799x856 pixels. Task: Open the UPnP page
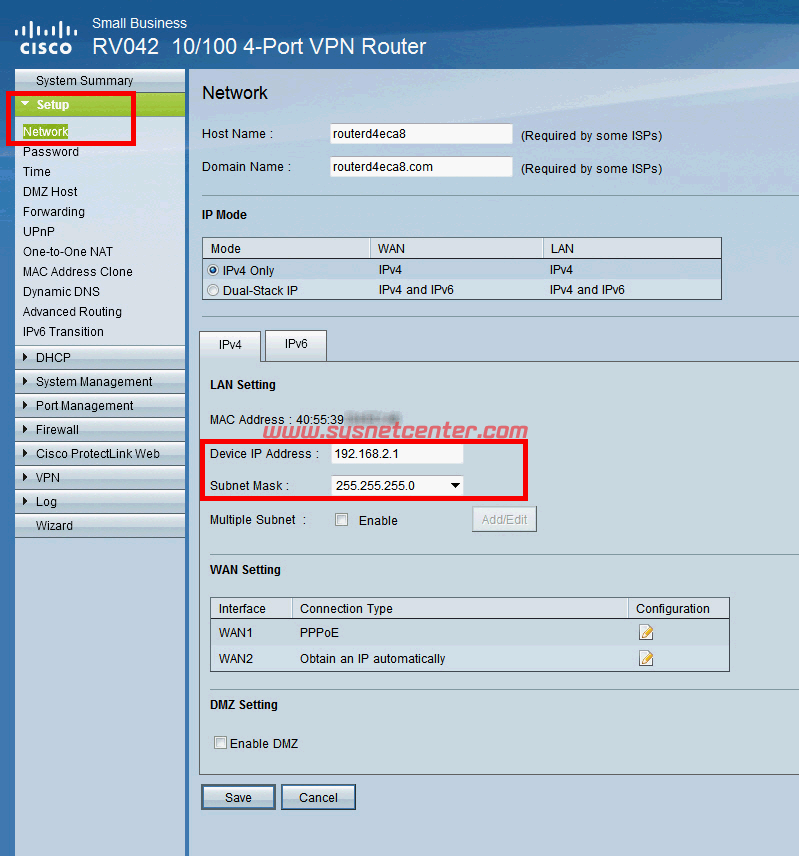point(39,231)
